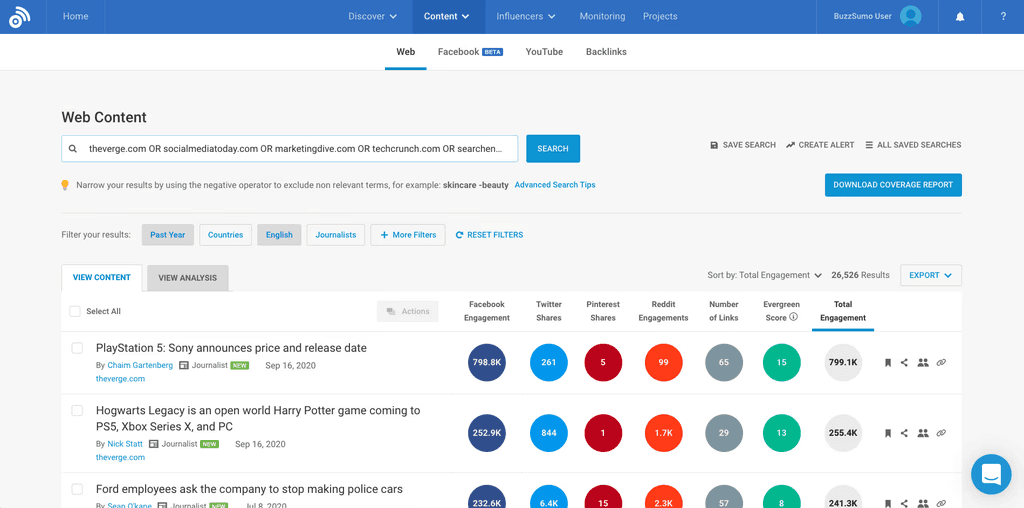
Task: Expand the Discover menu
Action: [x=372, y=16]
